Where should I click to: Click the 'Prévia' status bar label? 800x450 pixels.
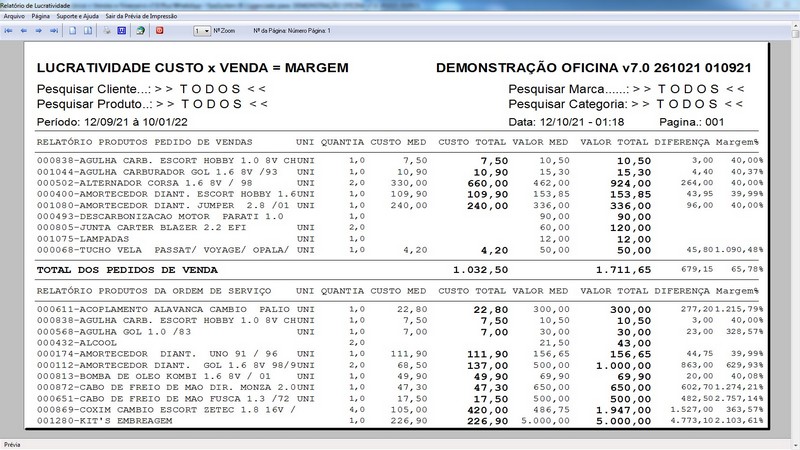(x=12, y=445)
